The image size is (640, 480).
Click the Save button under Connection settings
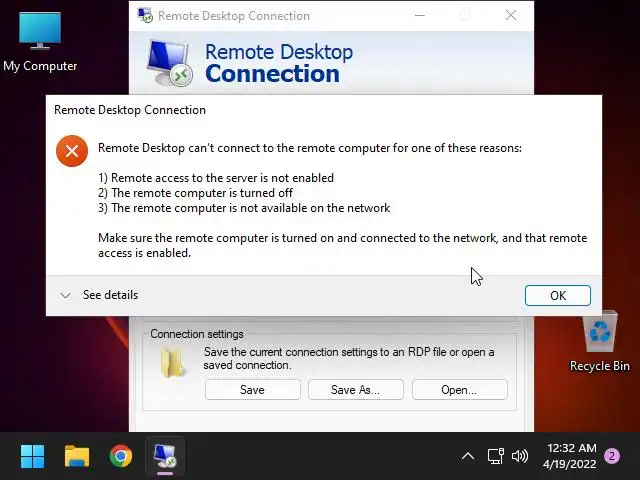click(x=252, y=390)
